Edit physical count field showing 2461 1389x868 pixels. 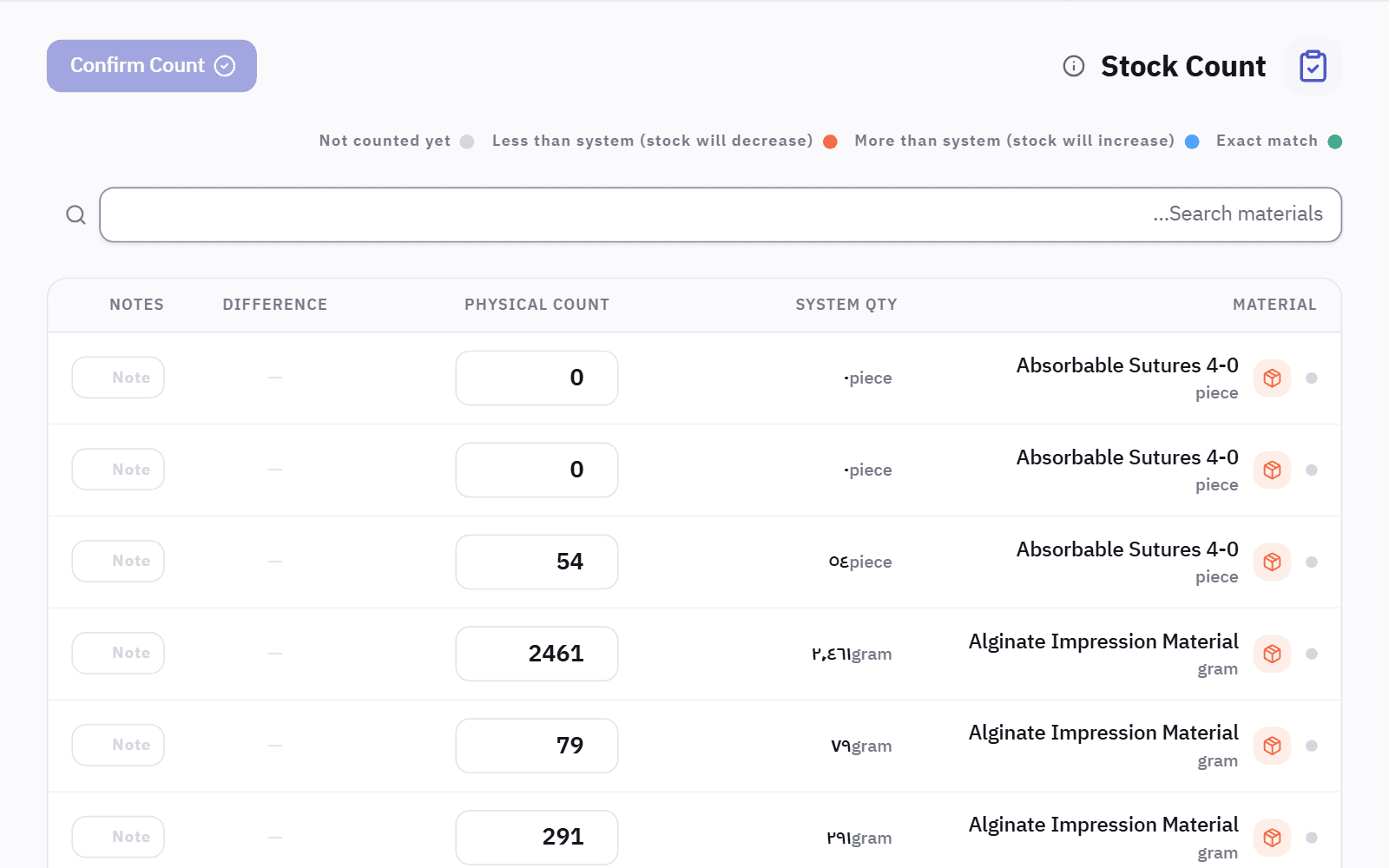coord(537,654)
